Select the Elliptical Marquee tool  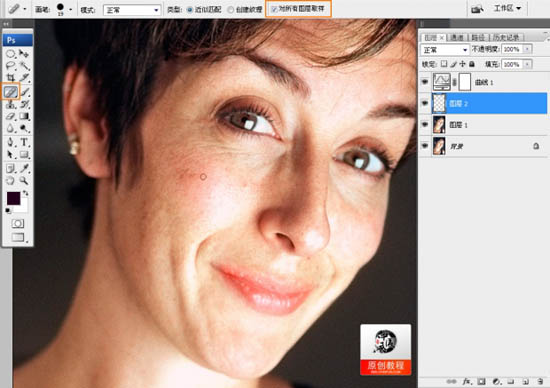pos(11,54)
